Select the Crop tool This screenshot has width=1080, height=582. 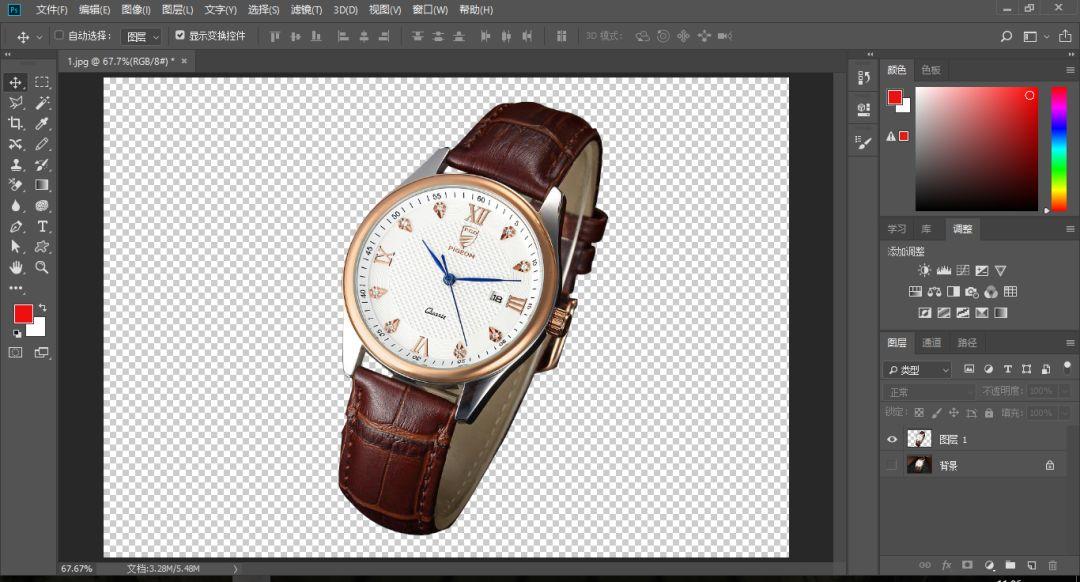(x=15, y=123)
